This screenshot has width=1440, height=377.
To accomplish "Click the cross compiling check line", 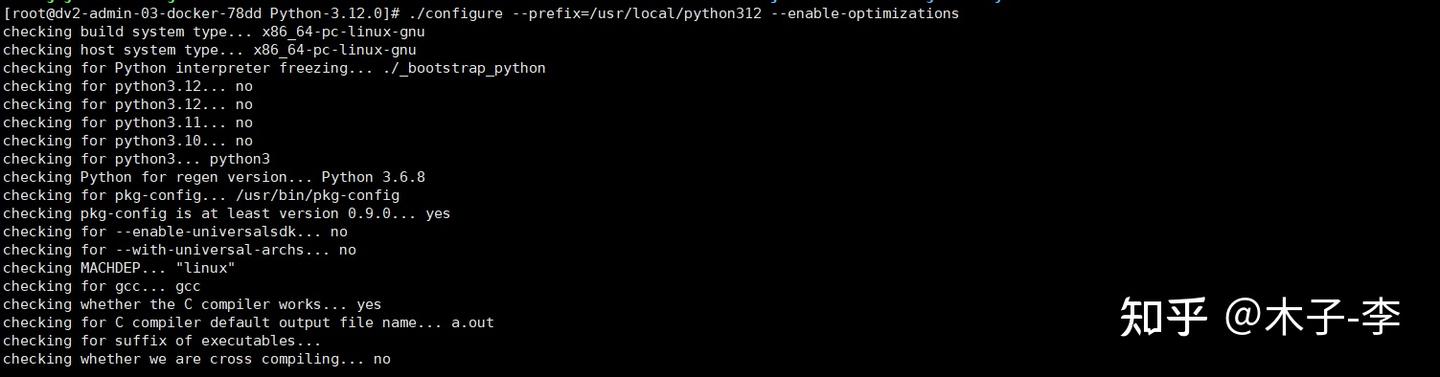I will (197, 359).
